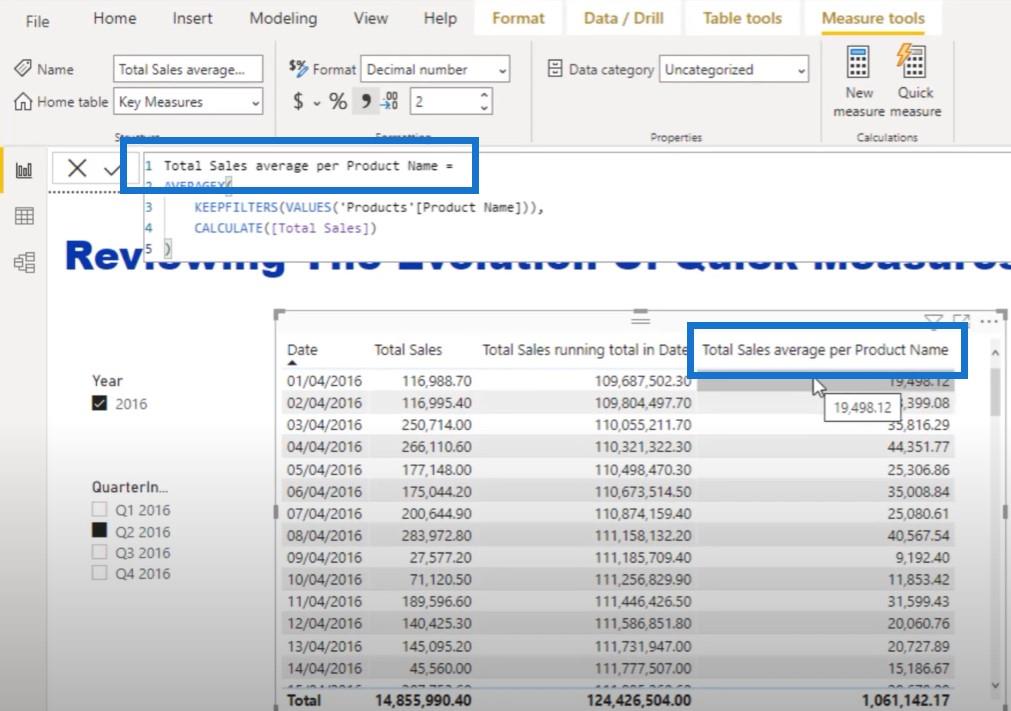Check the Q4 2016 quarter checkbox
This screenshot has width=1011, height=711.
click(x=99, y=572)
